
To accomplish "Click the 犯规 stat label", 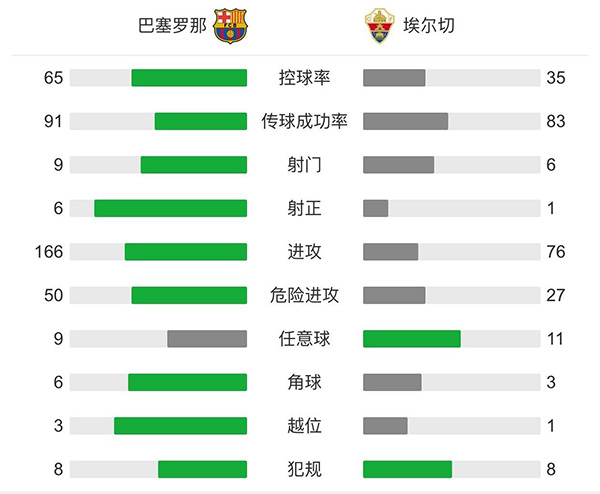I will point(305,469).
